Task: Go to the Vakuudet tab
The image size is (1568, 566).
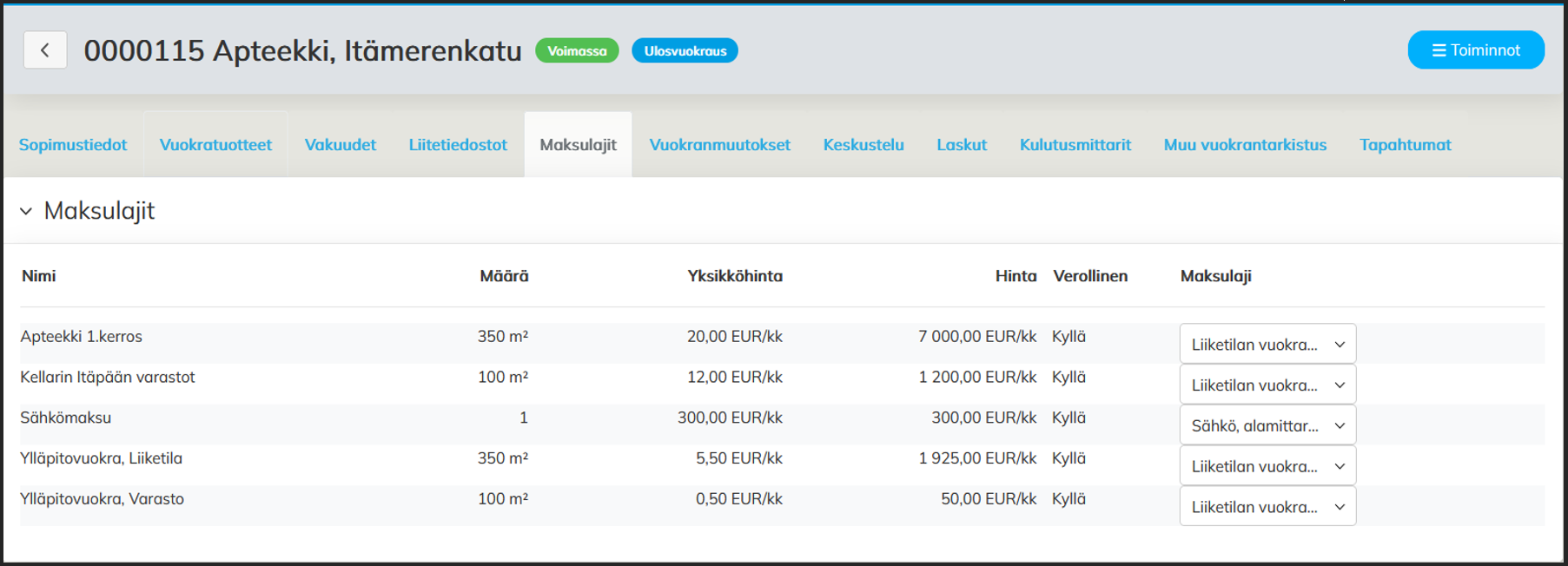Action: (340, 145)
